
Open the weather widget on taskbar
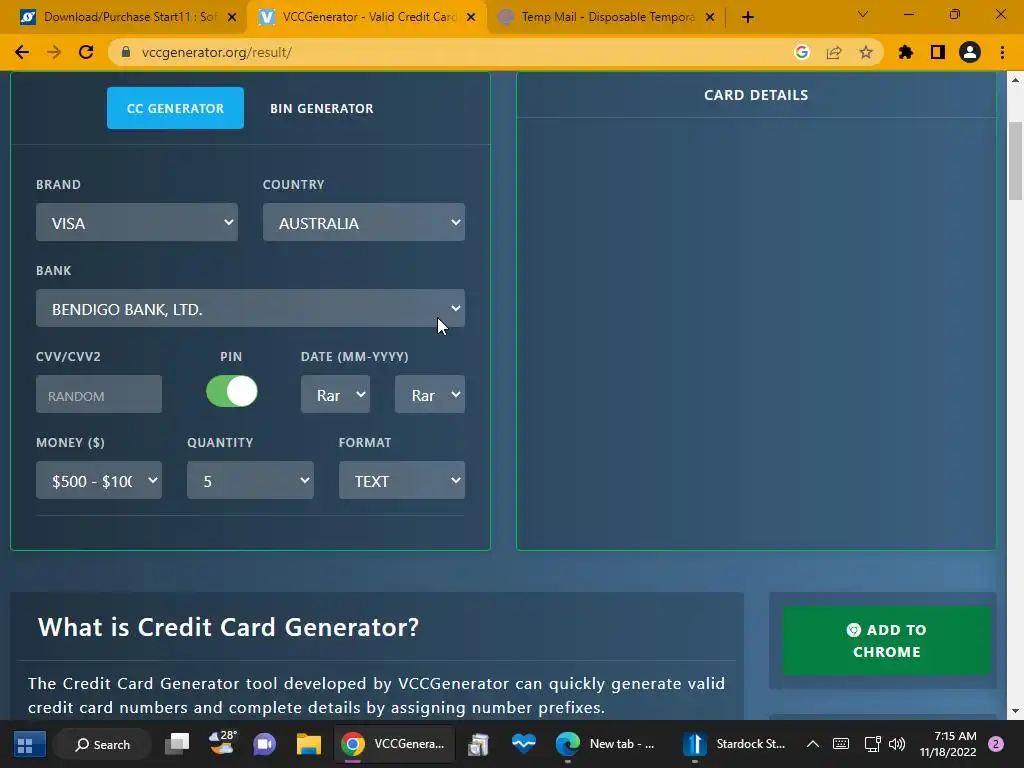(222, 744)
